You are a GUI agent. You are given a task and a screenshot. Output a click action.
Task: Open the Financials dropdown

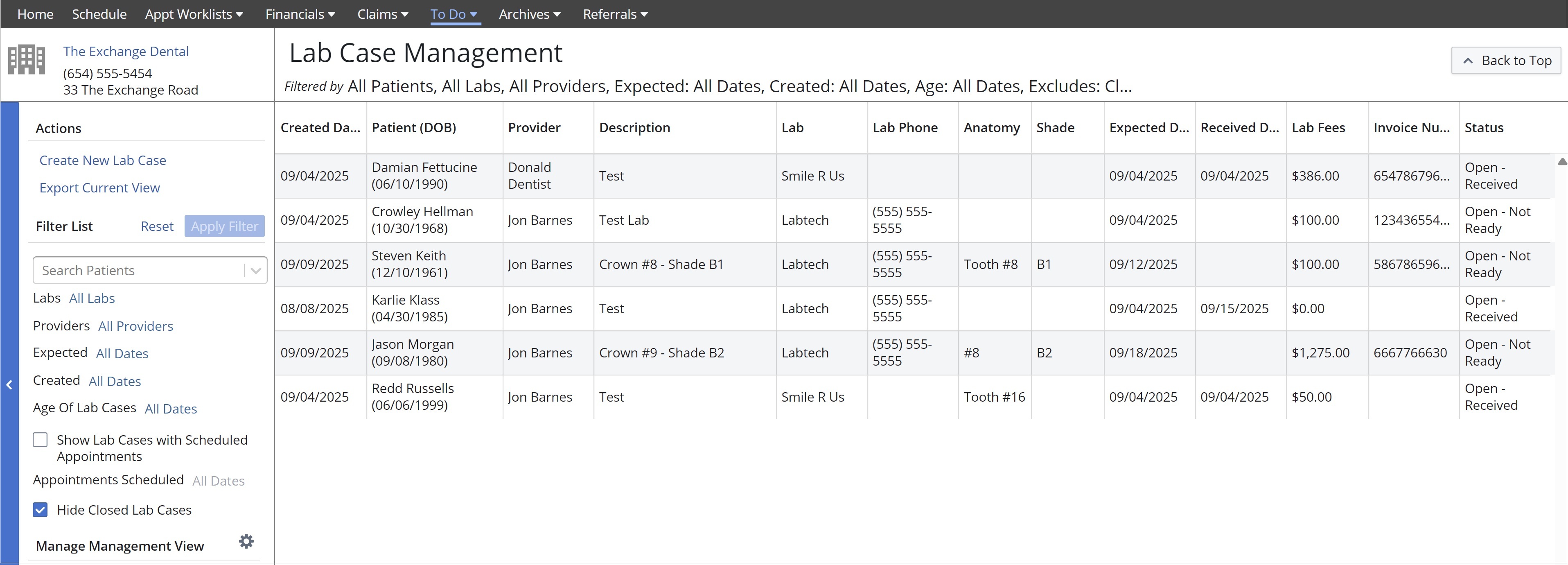coord(300,14)
